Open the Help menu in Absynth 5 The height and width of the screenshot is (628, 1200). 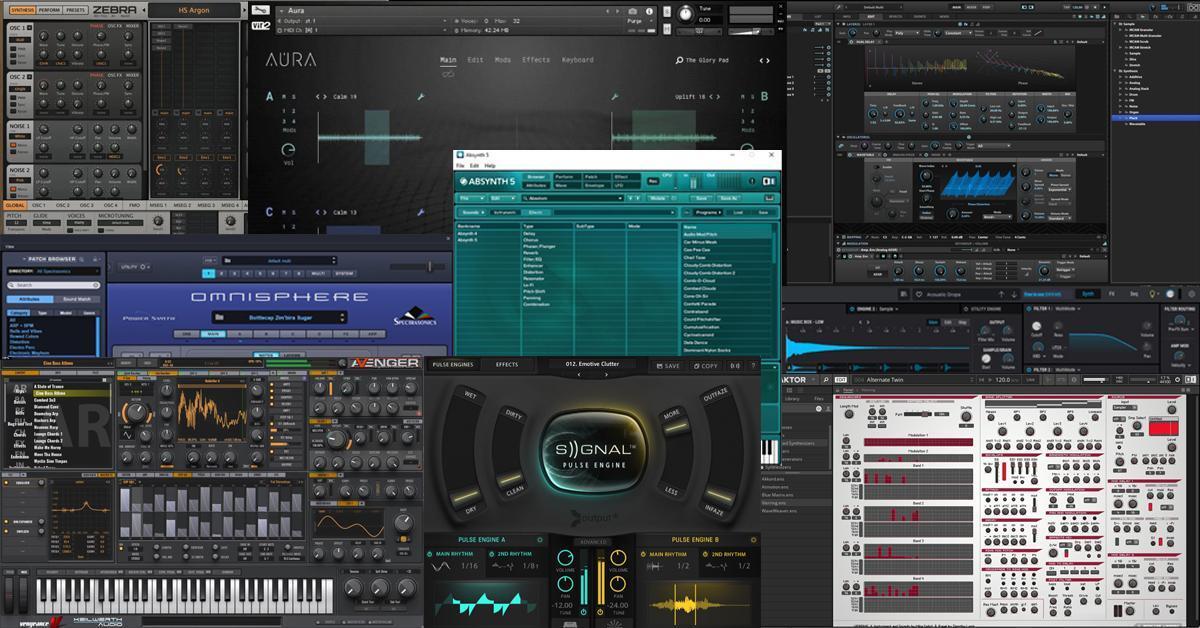pyautogui.click(x=490, y=165)
